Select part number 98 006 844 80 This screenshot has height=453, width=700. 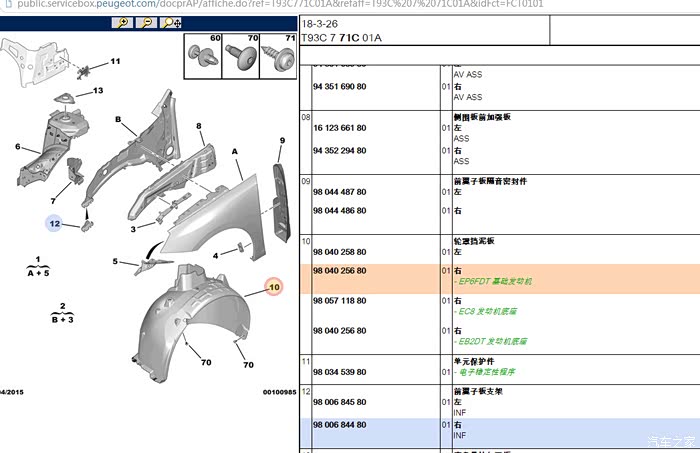click(x=340, y=425)
